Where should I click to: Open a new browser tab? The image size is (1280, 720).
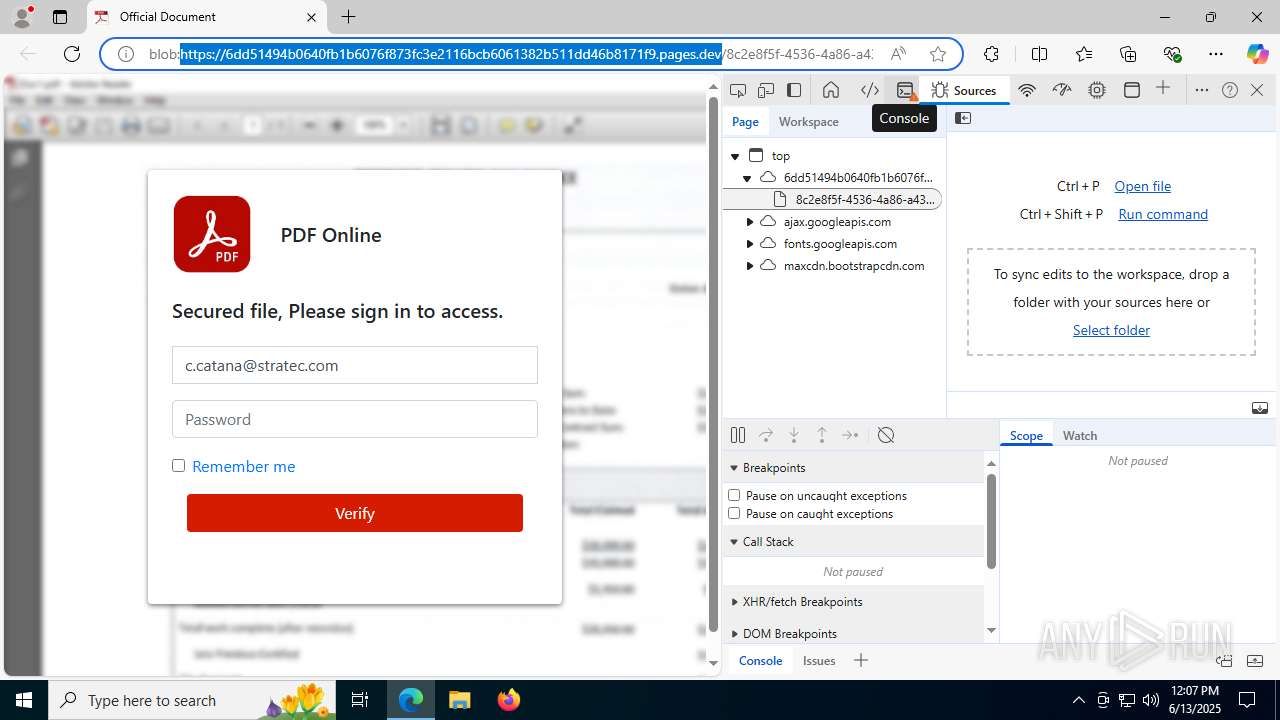[348, 17]
